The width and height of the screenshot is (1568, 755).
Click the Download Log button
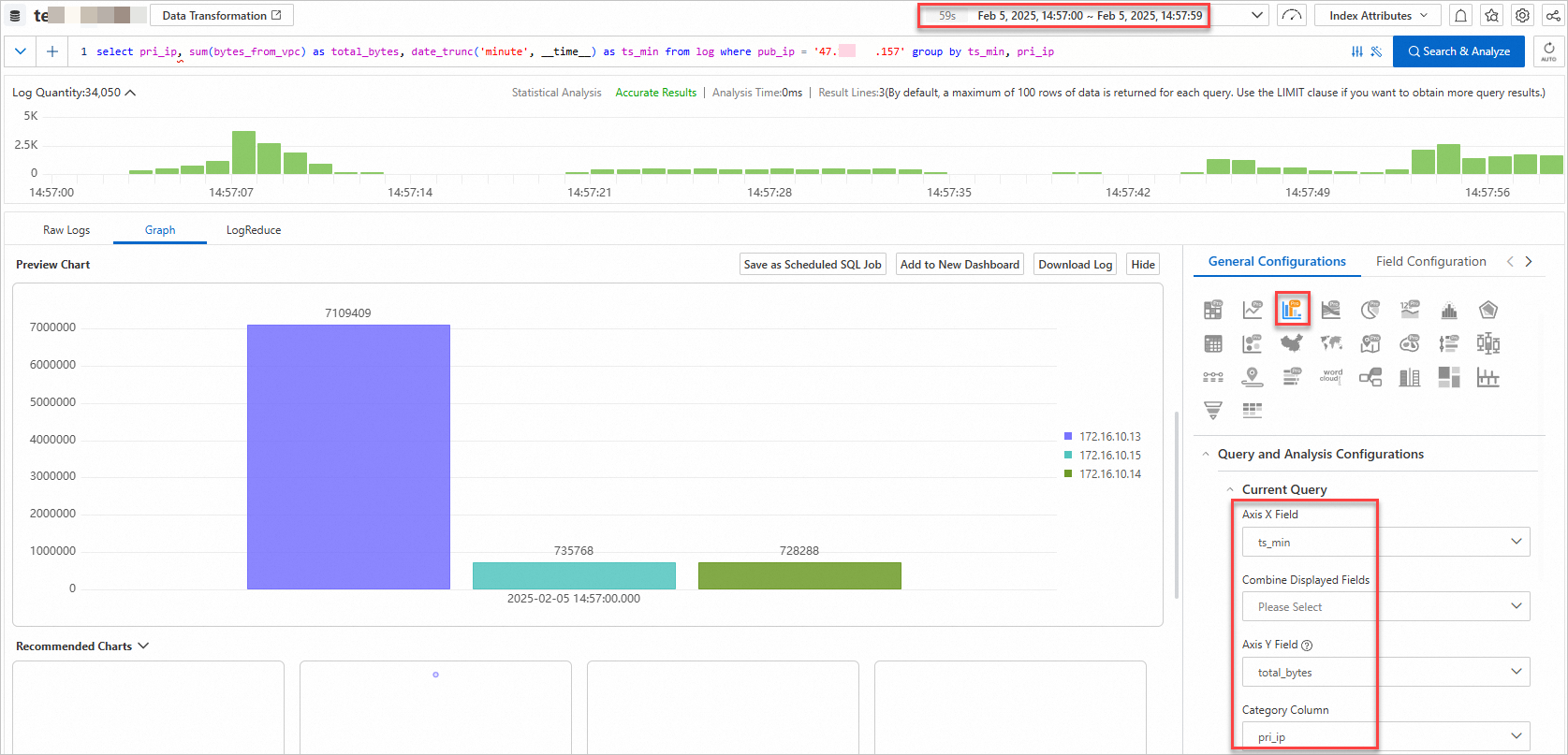tap(1076, 265)
